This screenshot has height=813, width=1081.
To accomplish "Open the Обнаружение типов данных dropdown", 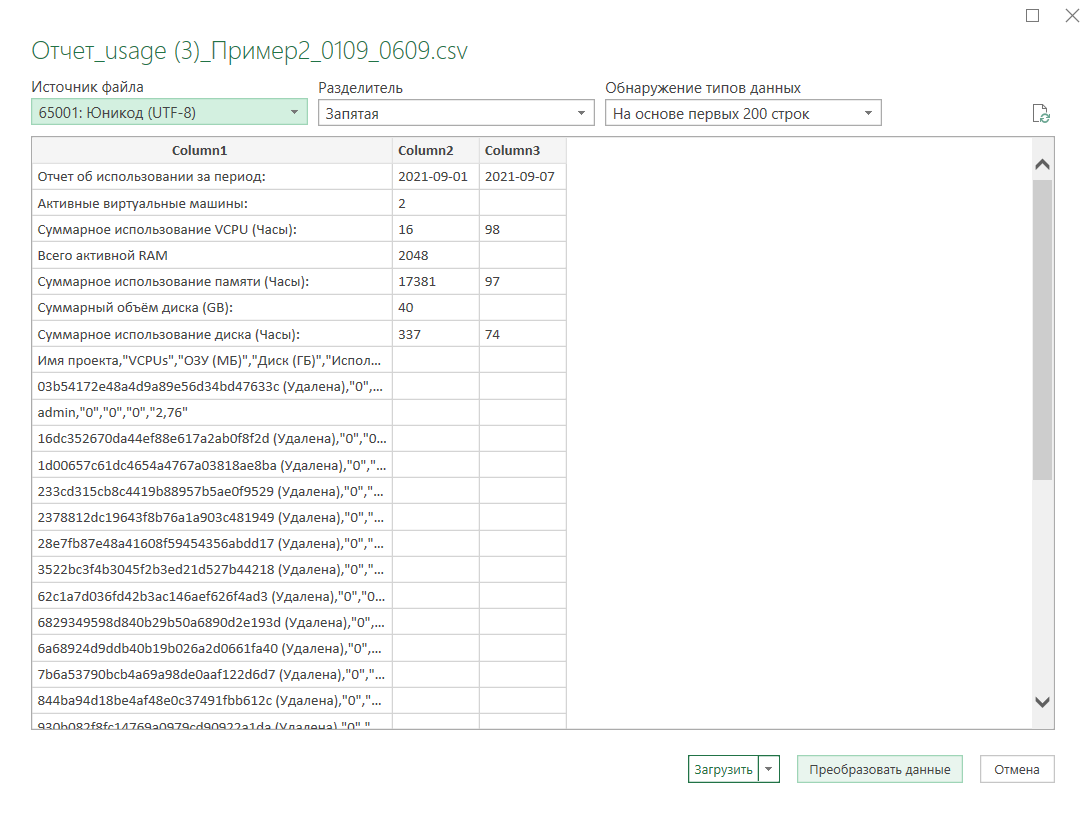I will (x=868, y=112).
